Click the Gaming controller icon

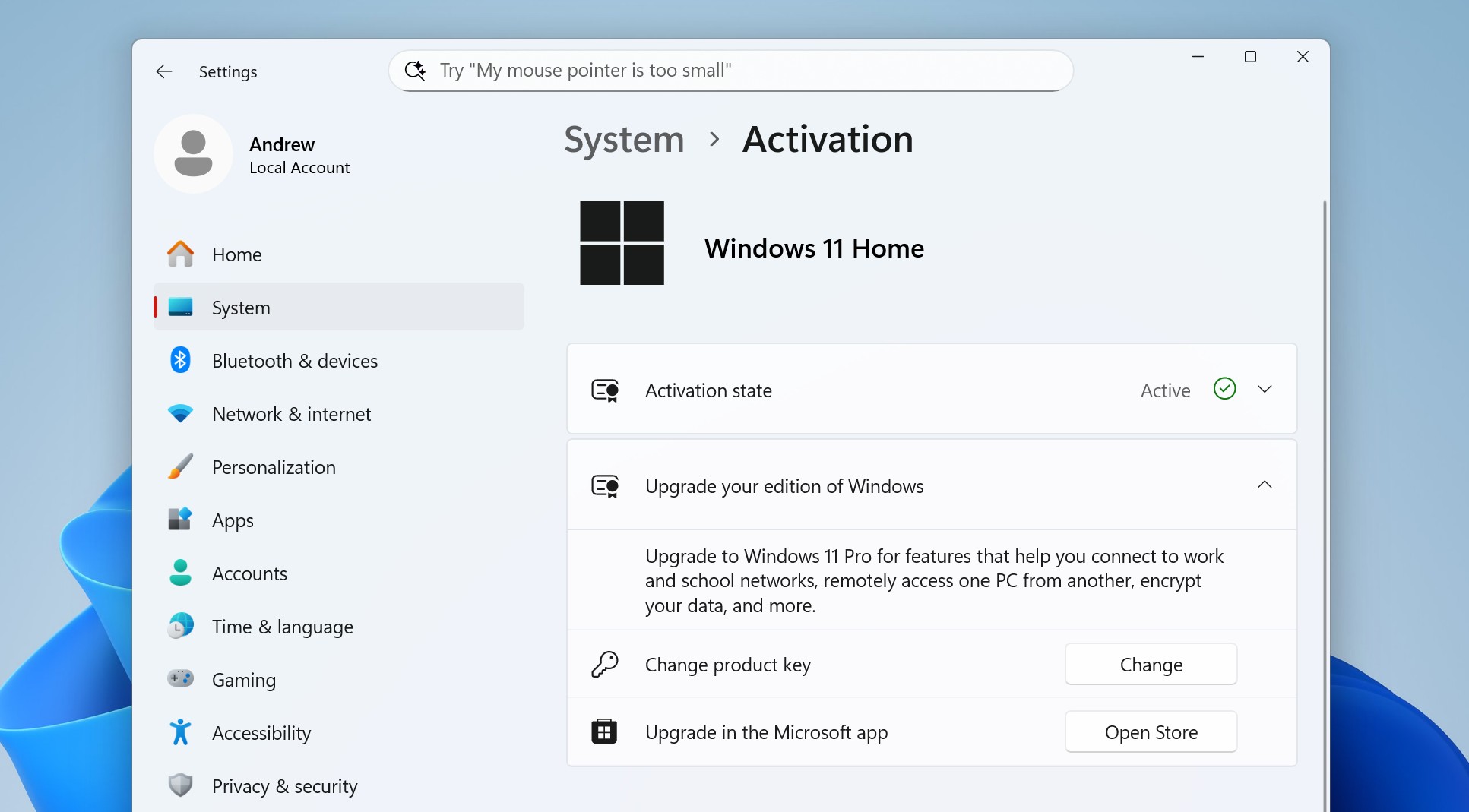[x=180, y=679]
